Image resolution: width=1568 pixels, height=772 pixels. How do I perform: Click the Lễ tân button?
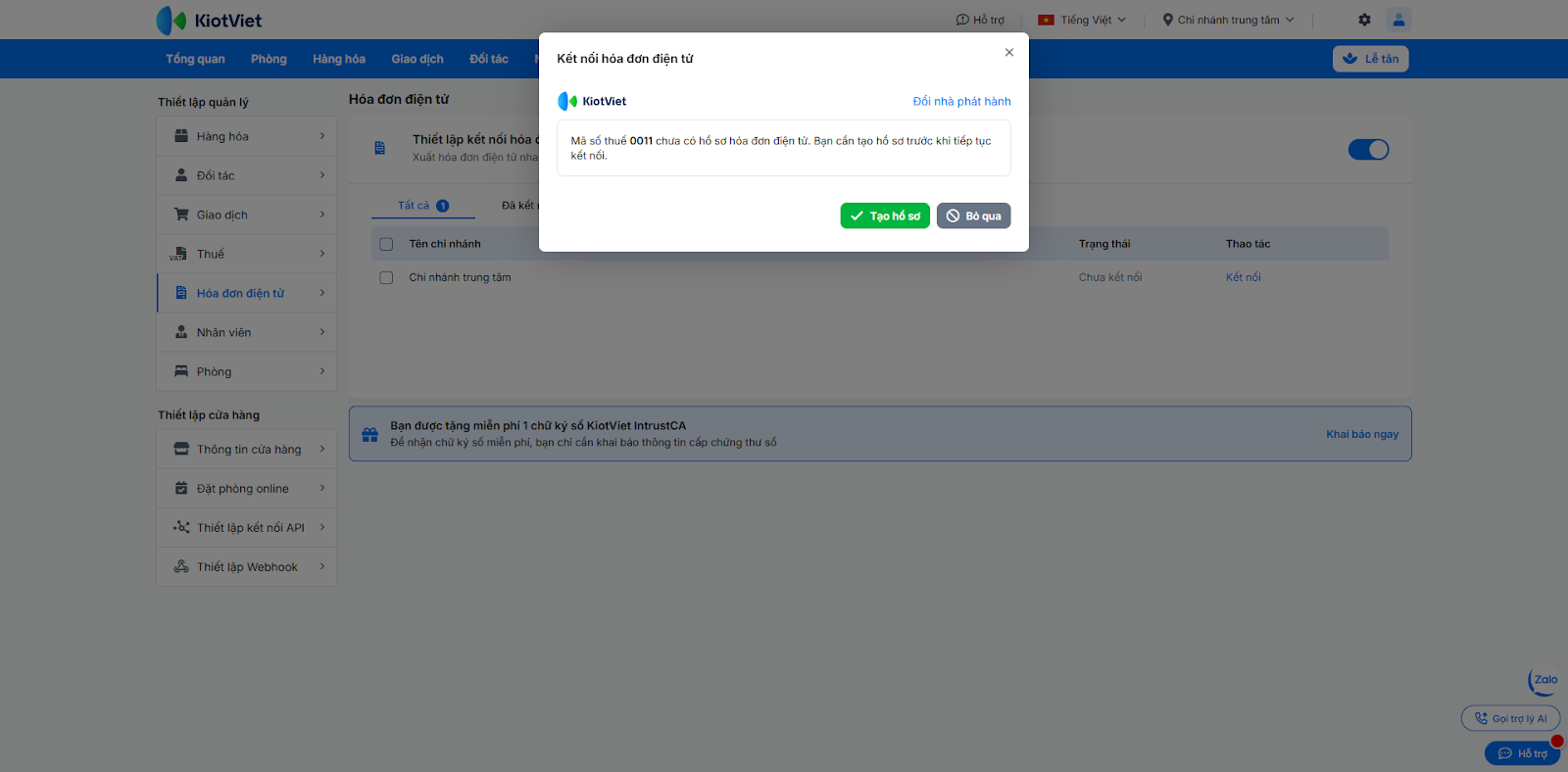[x=1371, y=59]
